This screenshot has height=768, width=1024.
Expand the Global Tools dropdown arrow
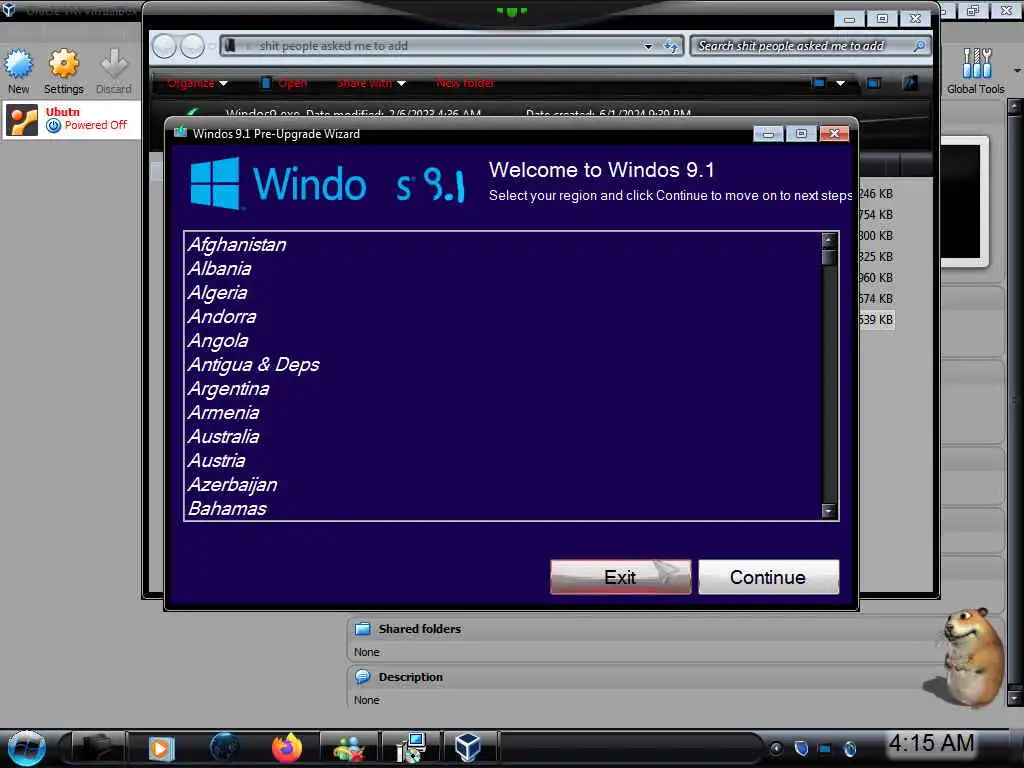tap(1017, 70)
